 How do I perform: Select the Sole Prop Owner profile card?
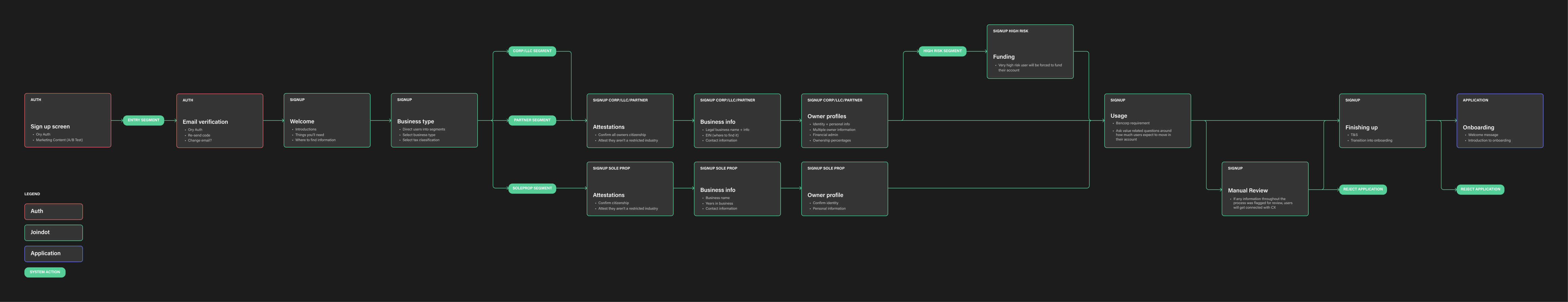pos(844,189)
